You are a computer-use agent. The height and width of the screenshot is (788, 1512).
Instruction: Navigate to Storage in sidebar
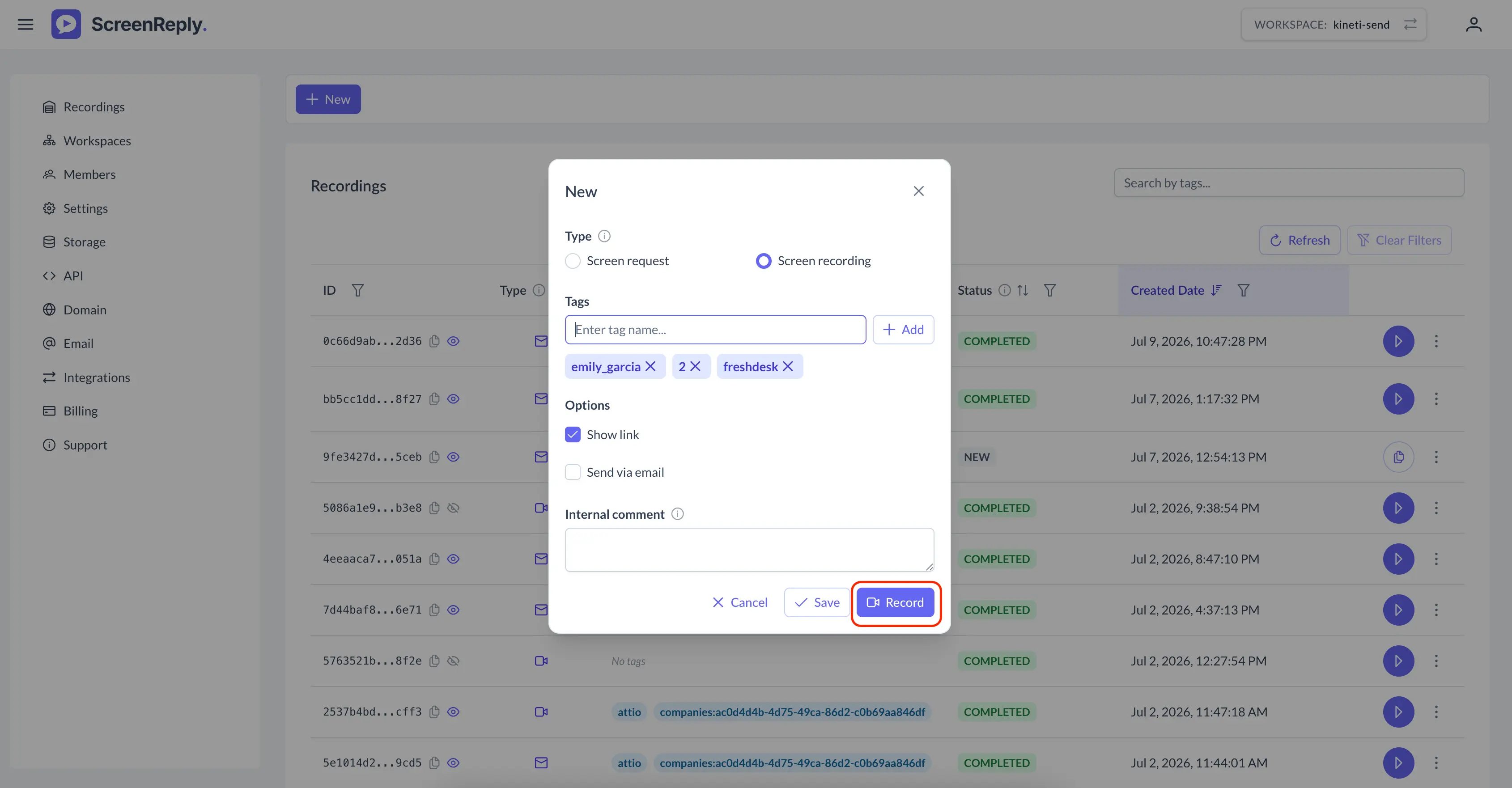pos(74,242)
